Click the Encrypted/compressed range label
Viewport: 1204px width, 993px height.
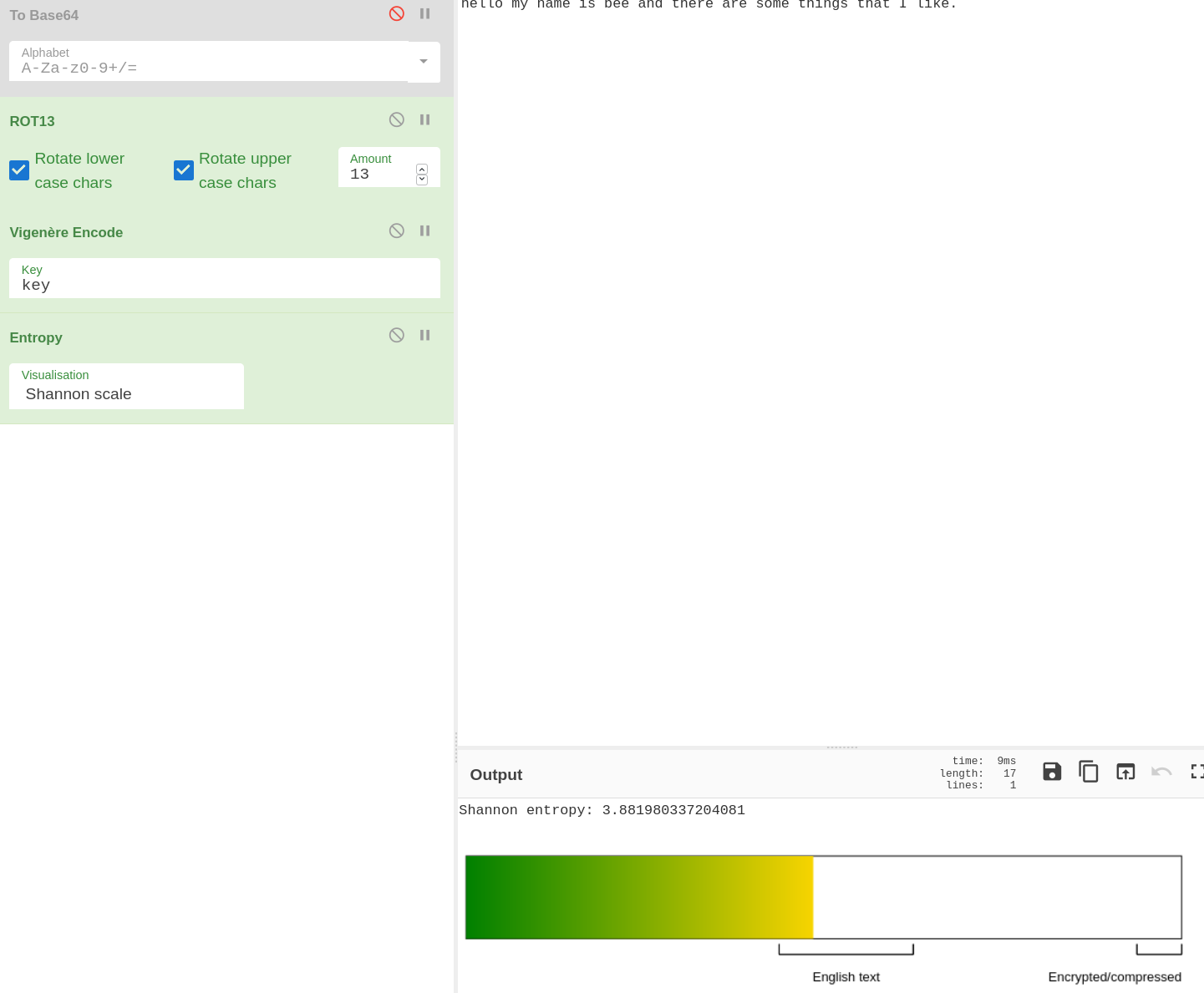(1115, 977)
